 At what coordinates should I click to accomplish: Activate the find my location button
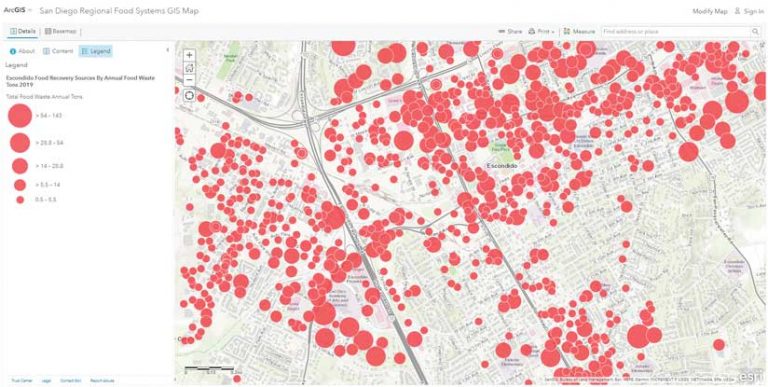[x=190, y=95]
